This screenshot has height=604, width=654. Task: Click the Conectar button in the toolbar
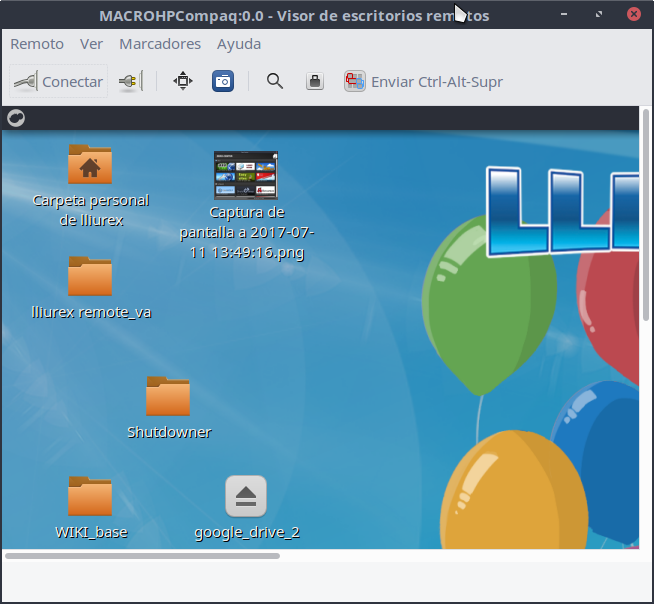(x=58, y=82)
